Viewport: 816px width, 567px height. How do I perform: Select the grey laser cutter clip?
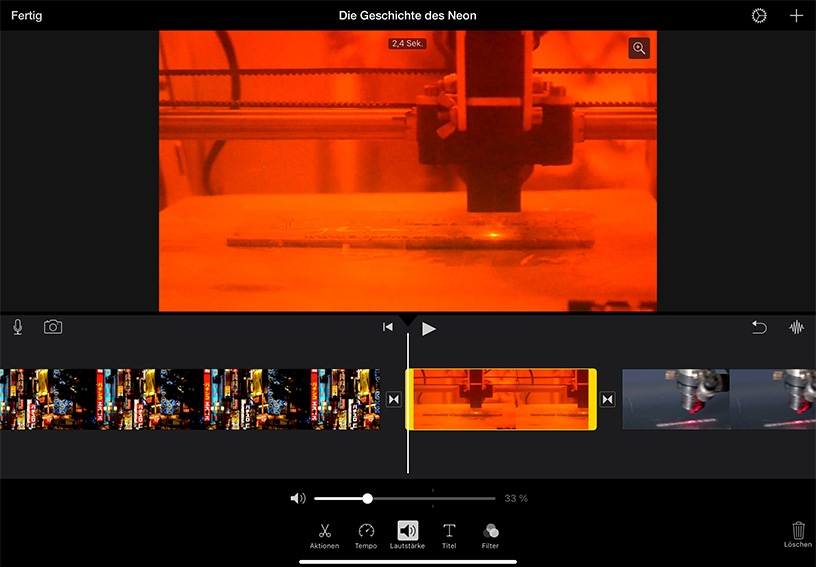click(719, 399)
